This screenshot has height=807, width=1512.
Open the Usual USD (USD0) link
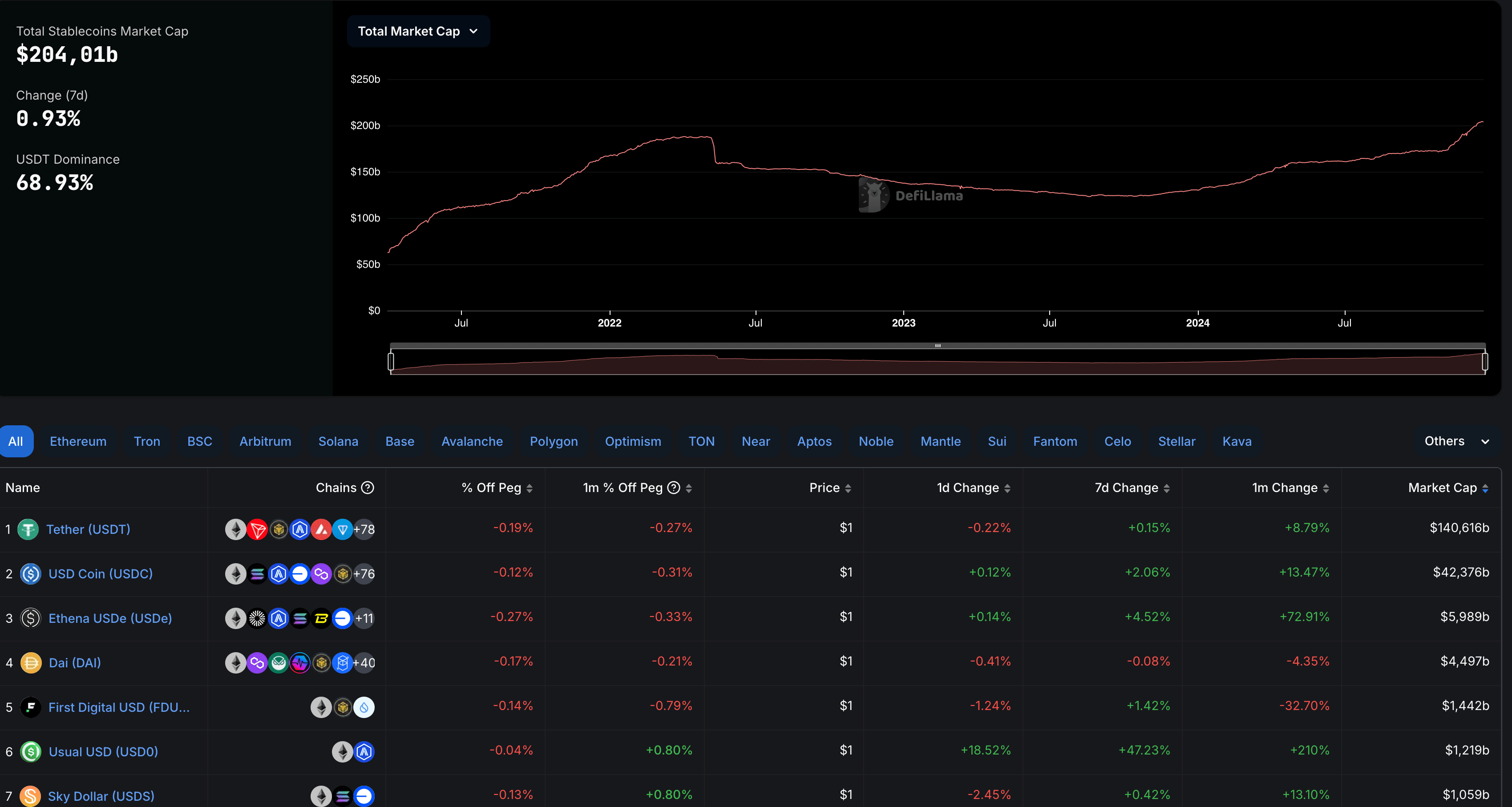click(x=103, y=752)
